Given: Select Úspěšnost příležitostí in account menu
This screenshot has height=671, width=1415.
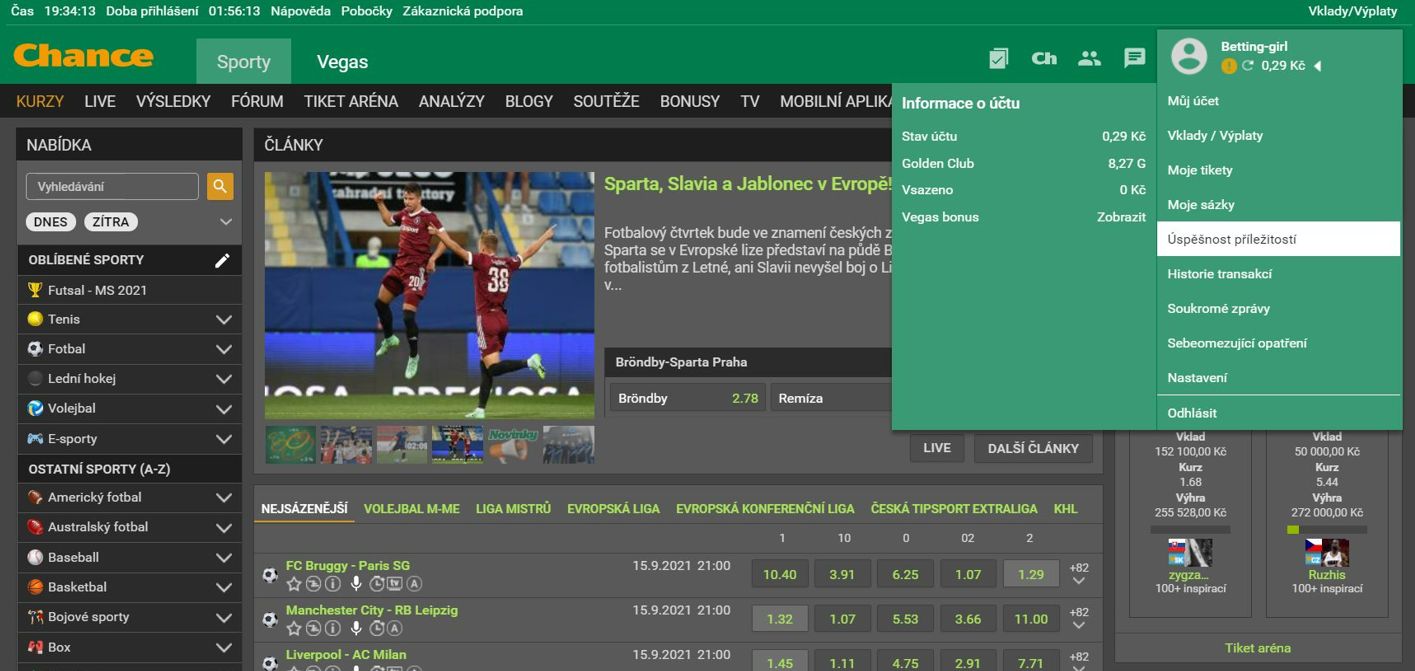Looking at the screenshot, I should point(1278,239).
